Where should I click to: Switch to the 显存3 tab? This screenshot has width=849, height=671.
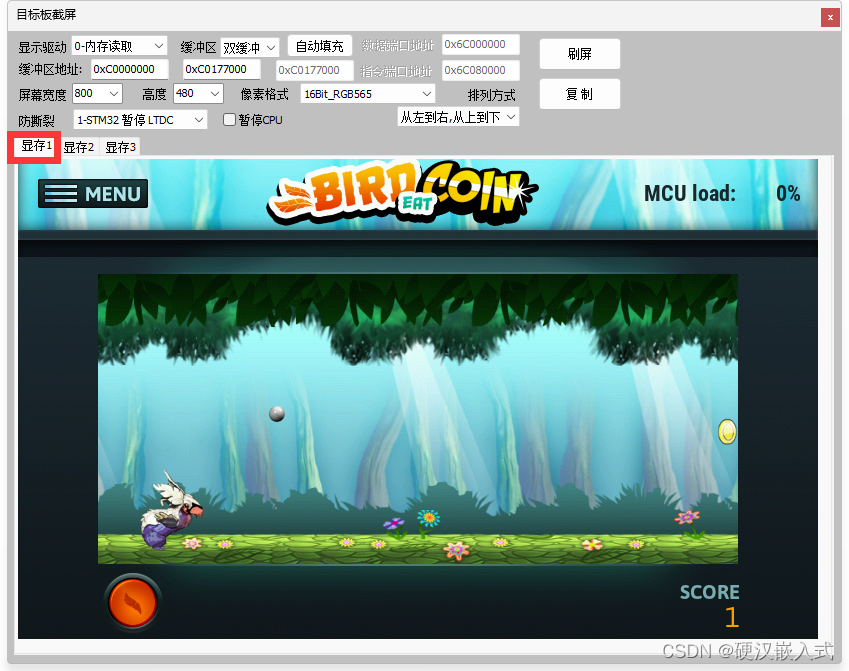(121, 147)
